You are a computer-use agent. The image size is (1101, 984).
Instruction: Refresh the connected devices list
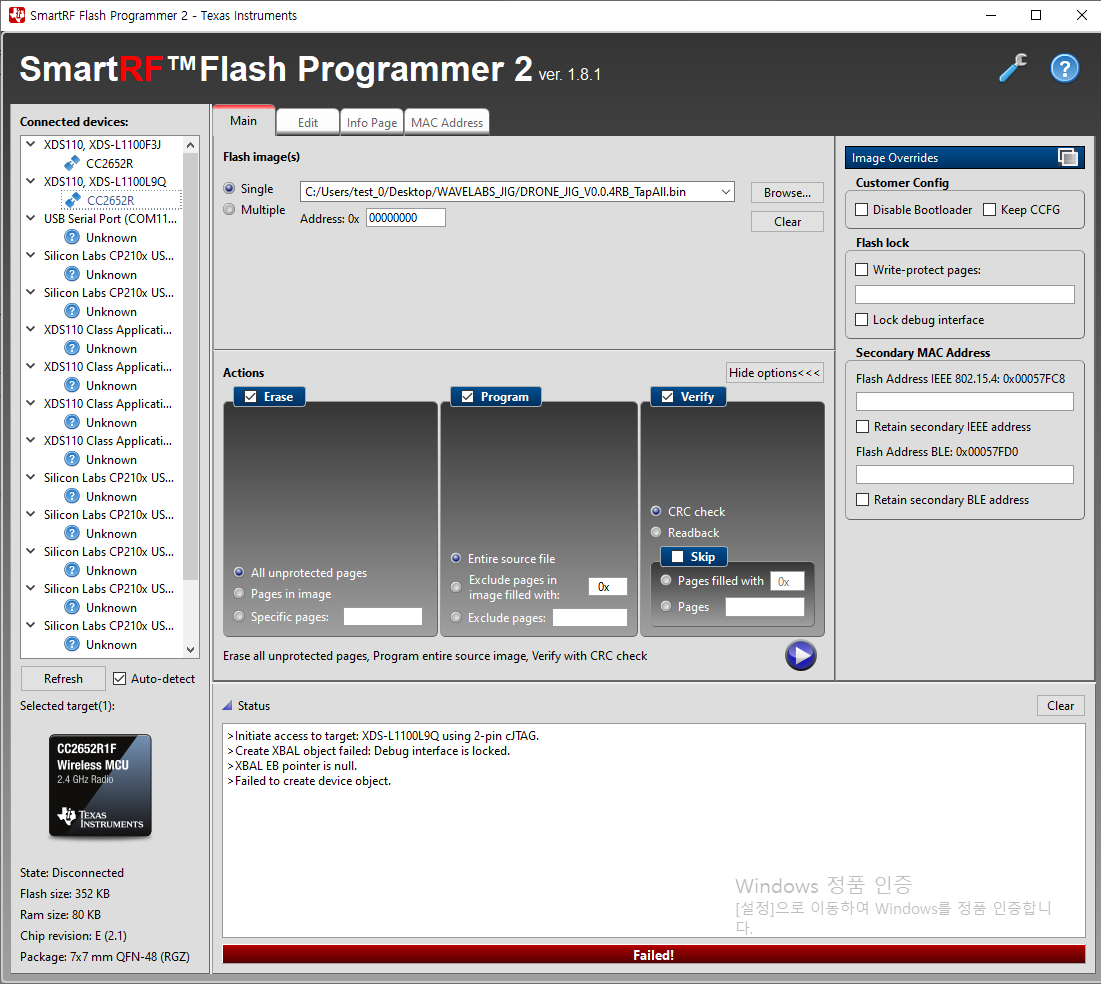click(x=63, y=678)
